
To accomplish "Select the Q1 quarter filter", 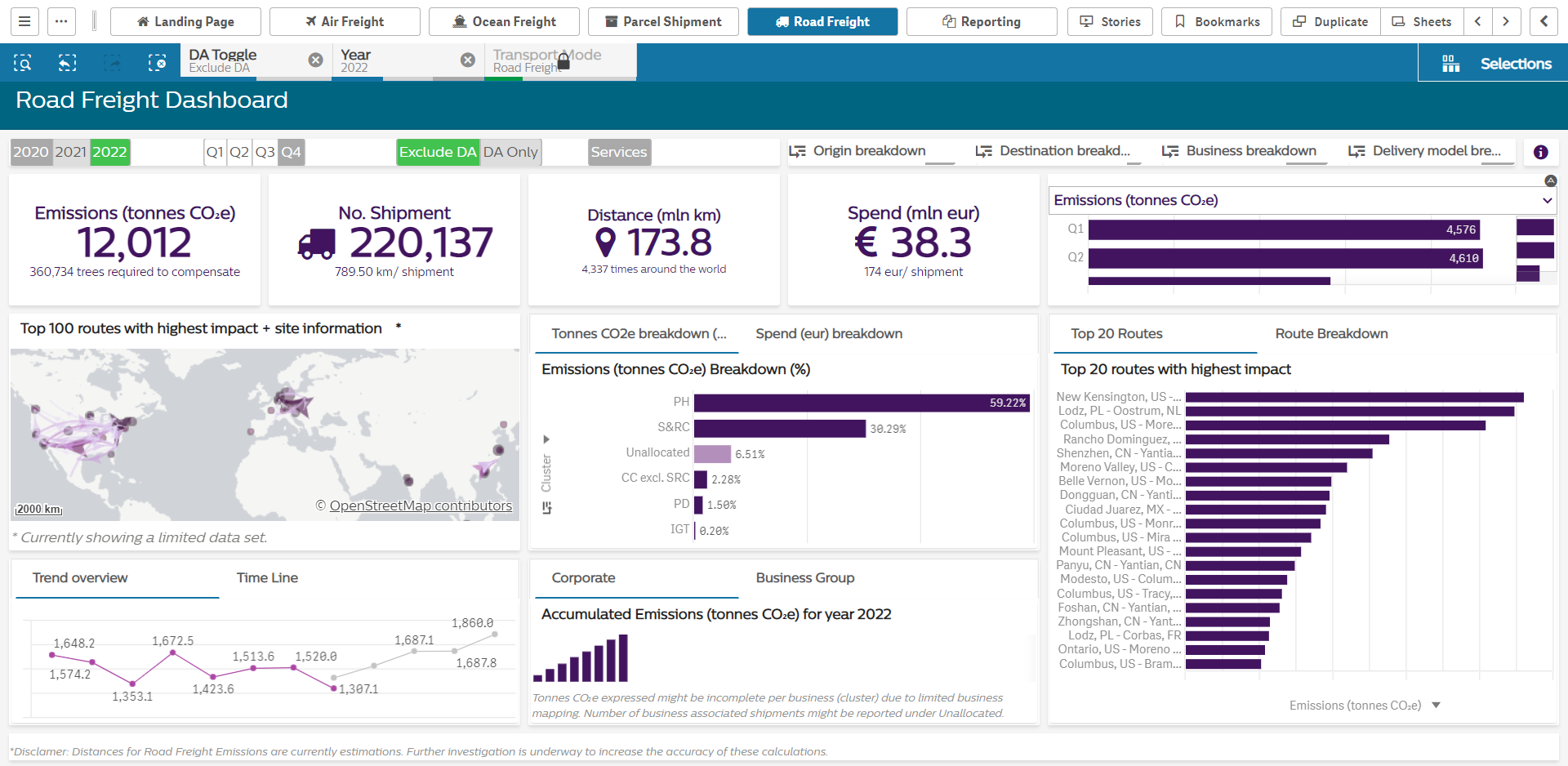I will pos(215,152).
